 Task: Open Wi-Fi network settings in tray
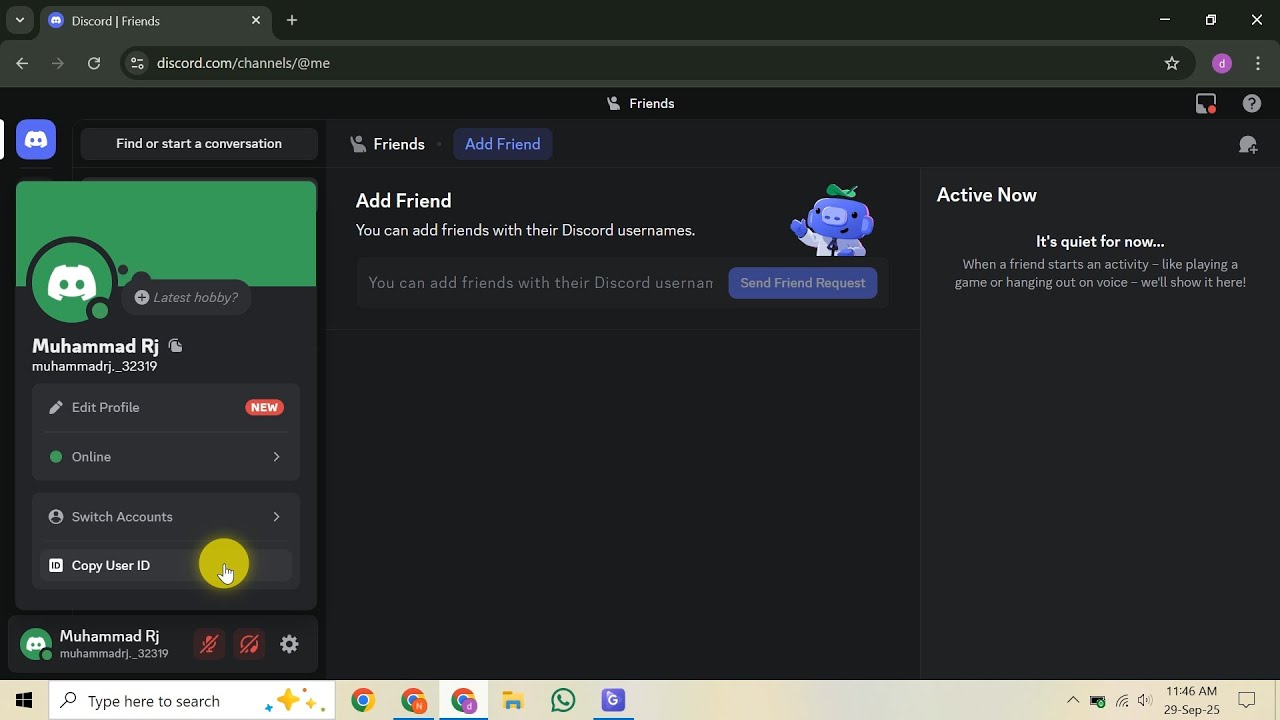(1122, 701)
